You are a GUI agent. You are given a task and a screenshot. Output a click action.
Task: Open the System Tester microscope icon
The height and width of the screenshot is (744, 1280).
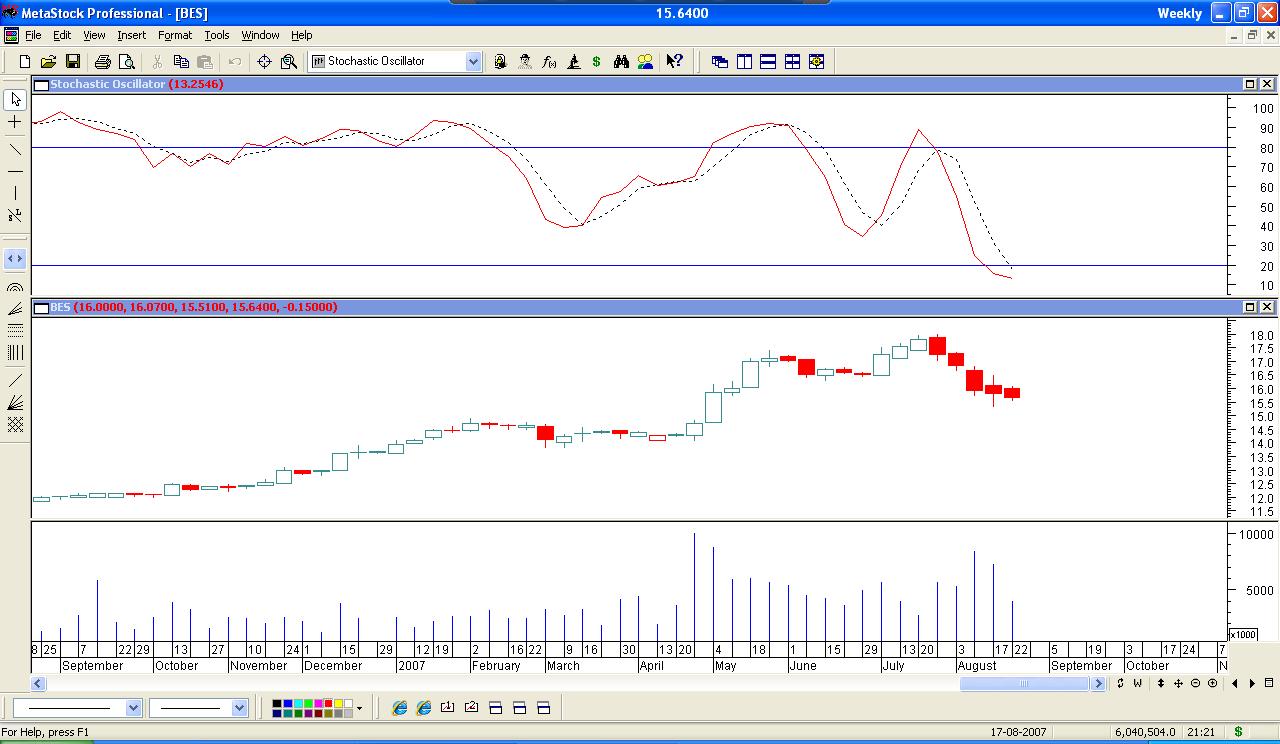pos(573,61)
